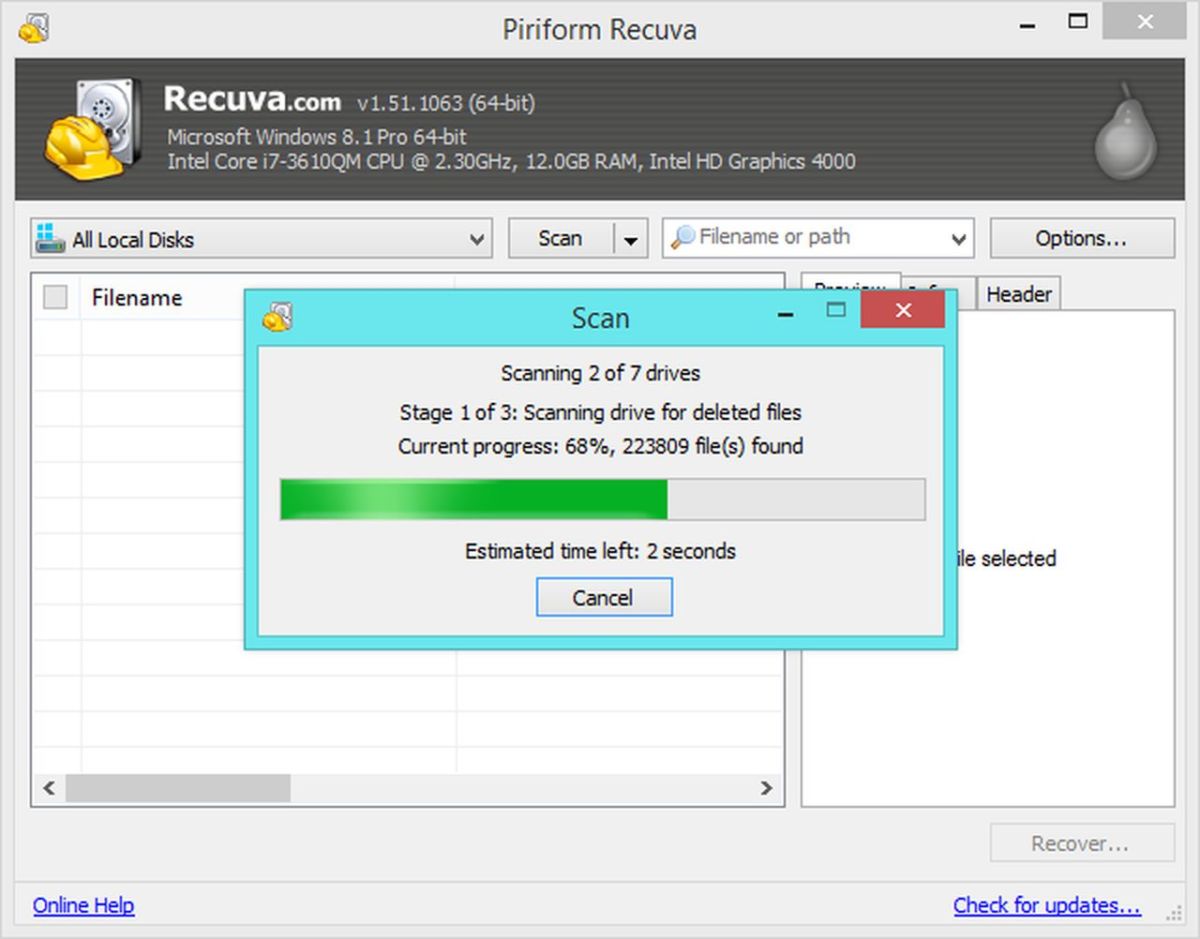
Task: Click the Check for updates link
Action: pos(1047,905)
